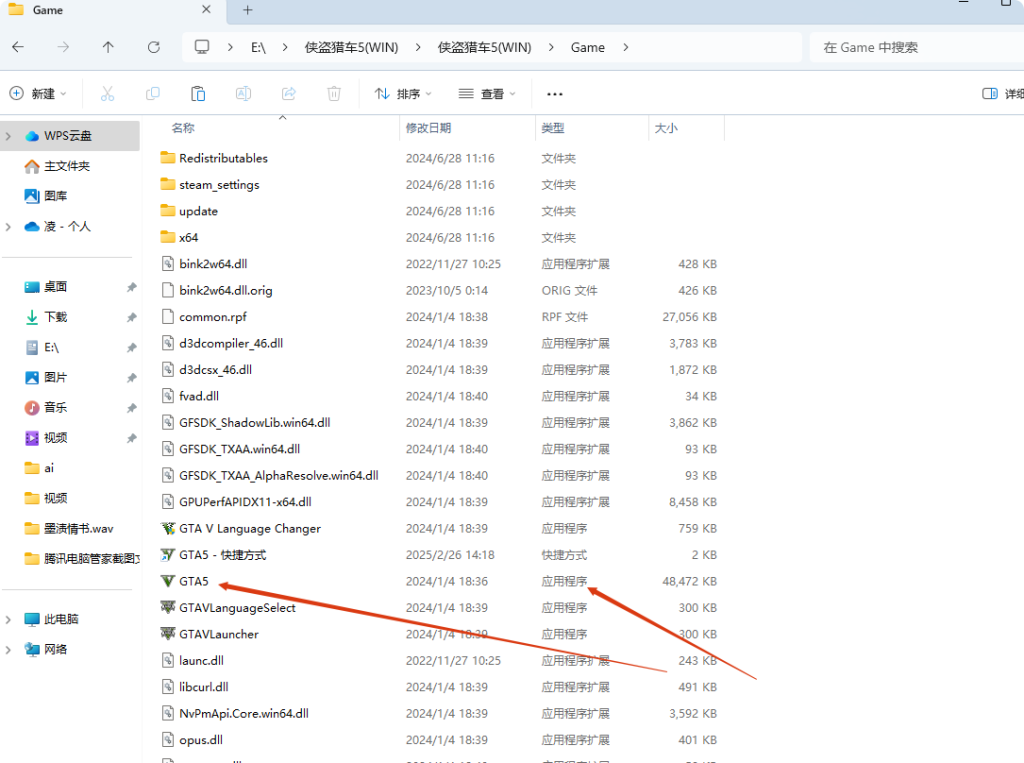Open the three-dot more options menu

coord(555,93)
